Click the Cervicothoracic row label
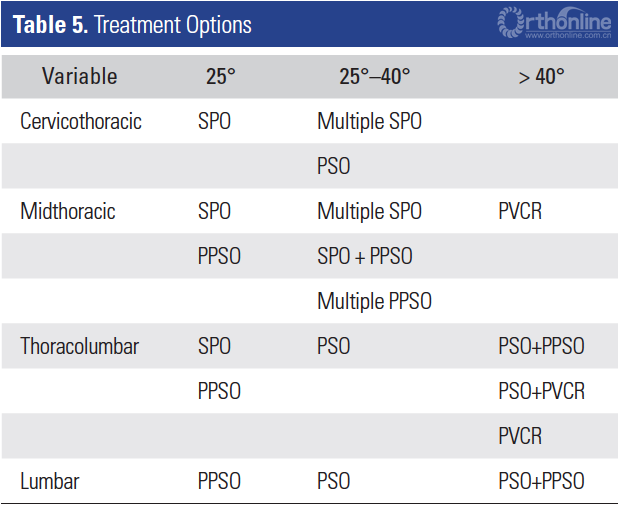The height and width of the screenshot is (506, 622). click(x=81, y=122)
